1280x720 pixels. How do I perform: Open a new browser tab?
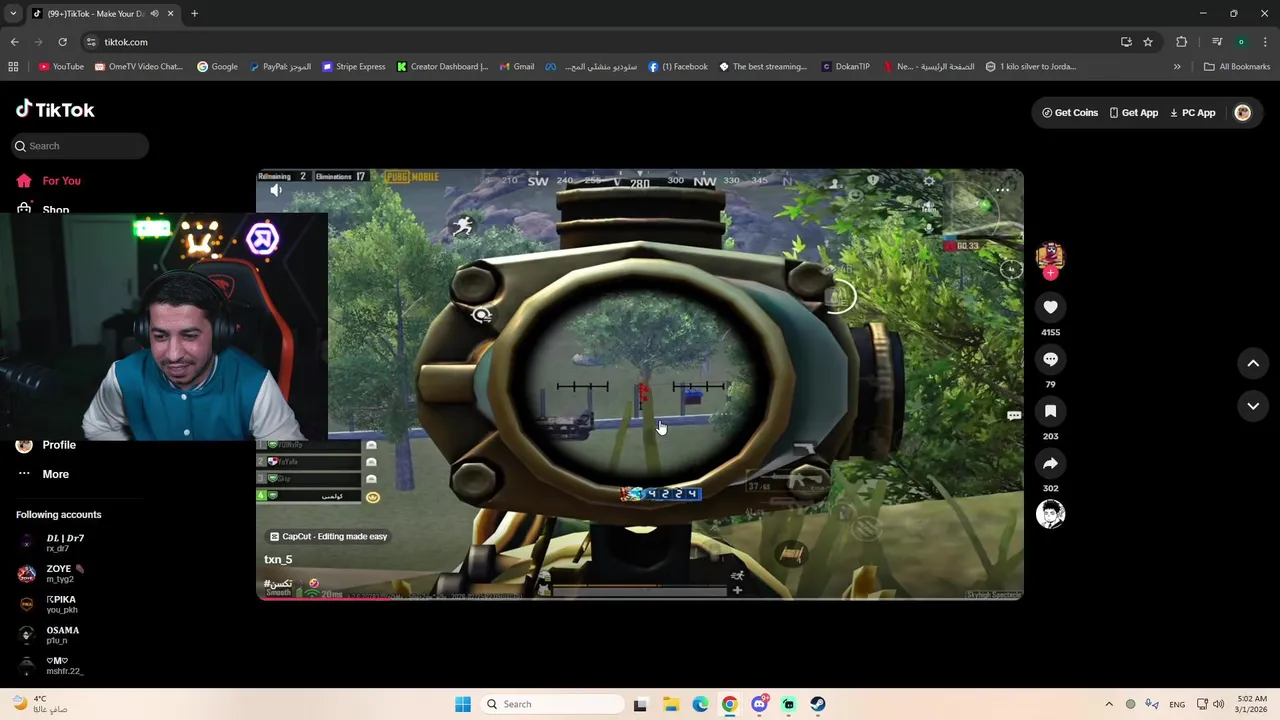pyautogui.click(x=194, y=14)
